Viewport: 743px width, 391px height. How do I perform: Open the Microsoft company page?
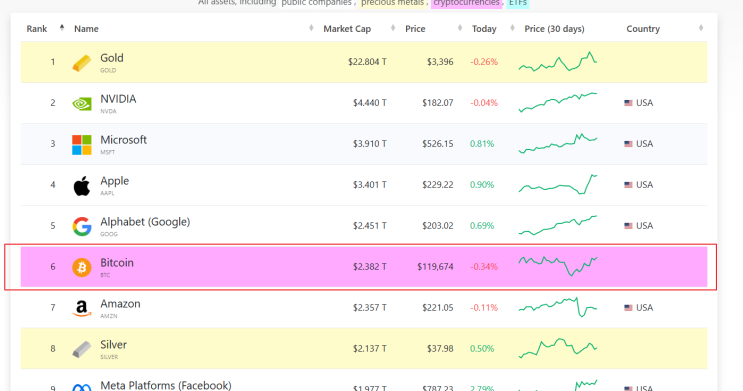pyautogui.click(x=123, y=140)
